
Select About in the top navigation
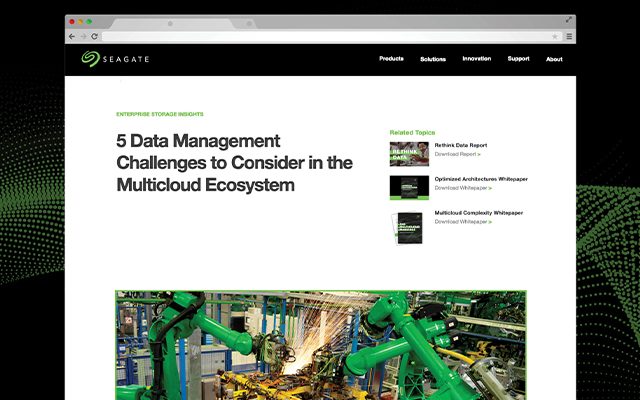(554, 59)
